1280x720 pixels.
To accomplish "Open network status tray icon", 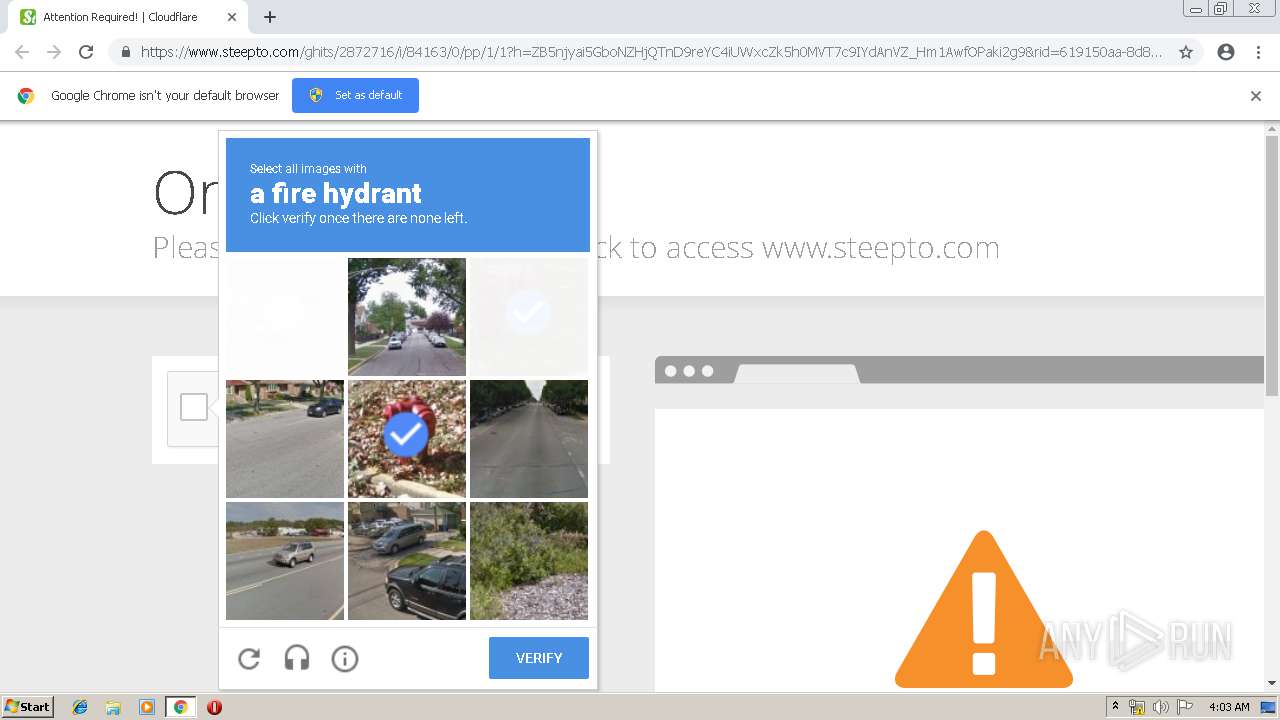I will click(1137, 707).
